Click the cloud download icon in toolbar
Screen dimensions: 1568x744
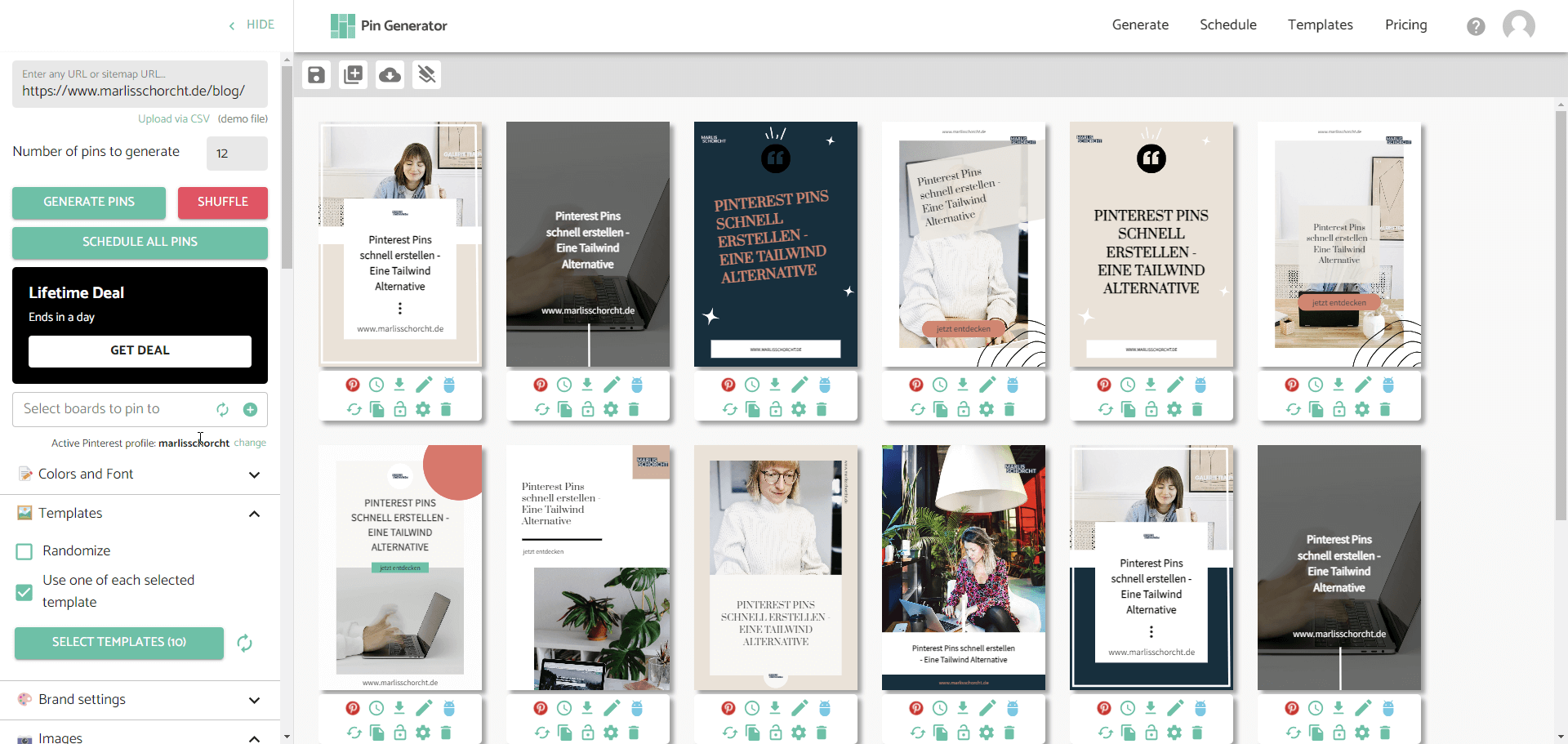390,75
